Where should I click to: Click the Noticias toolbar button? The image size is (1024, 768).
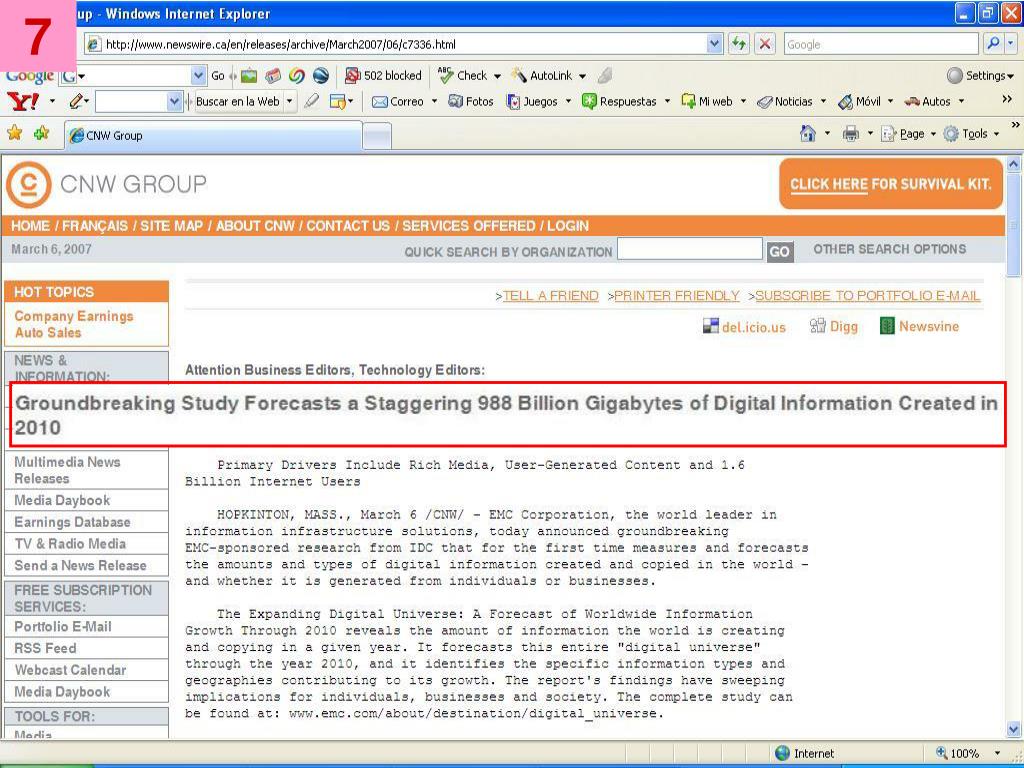click(784, 101)
